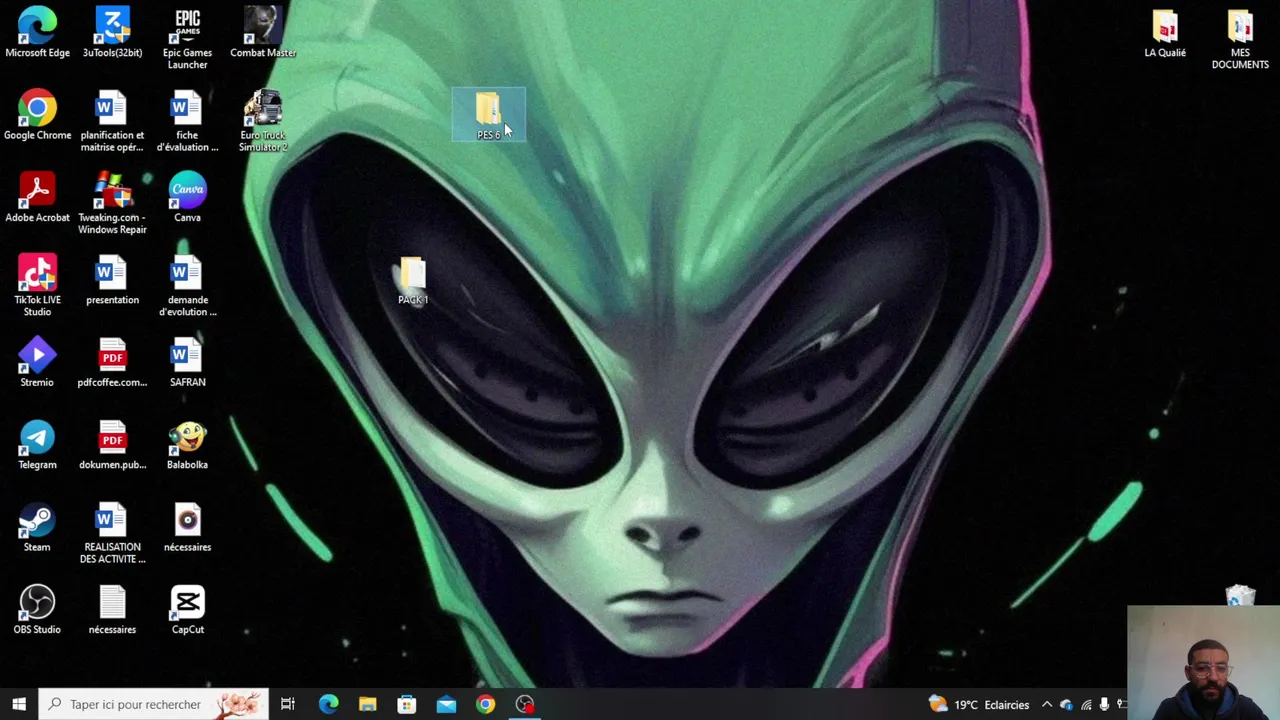This screenshot has height=720, width=1280.
Task: Click the Canva desktop icon
Action: coord(187,197)
